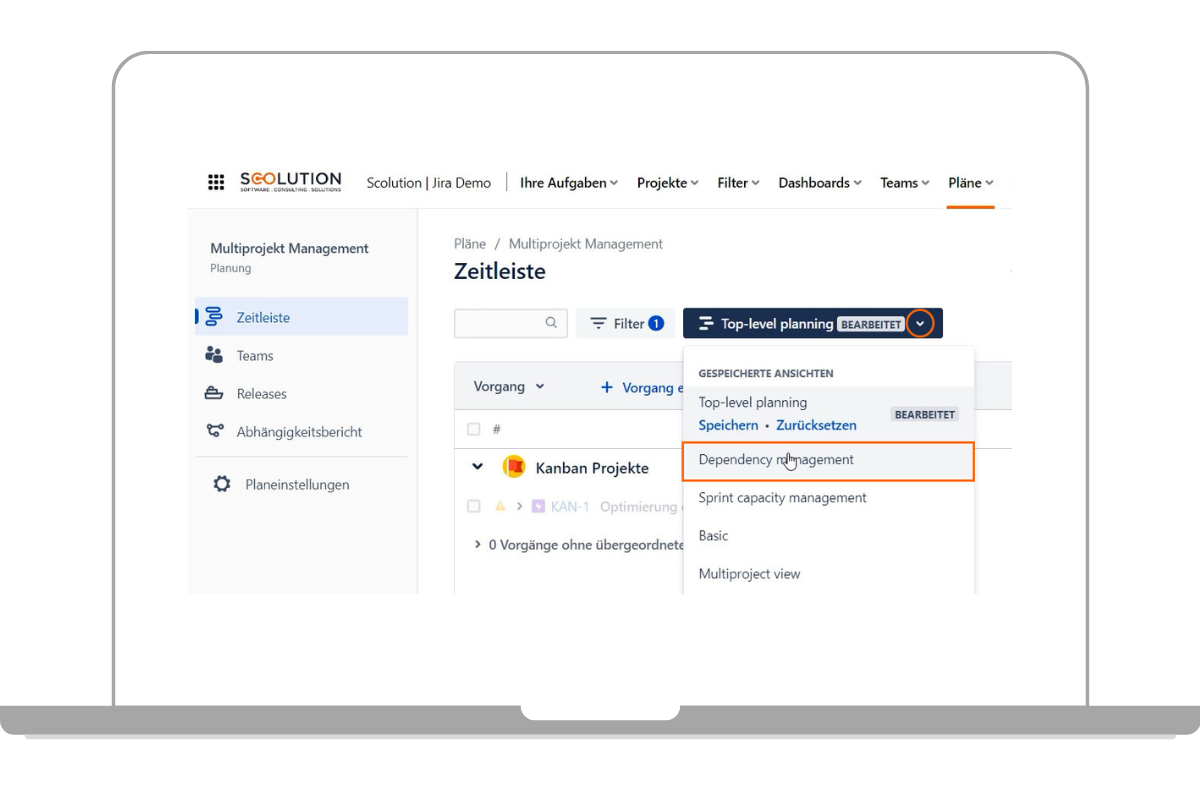This screenshot has width=1200, height=790.
Task: Click the Zeitleiste timeline icon in sidebar
Action: (214, 317)
